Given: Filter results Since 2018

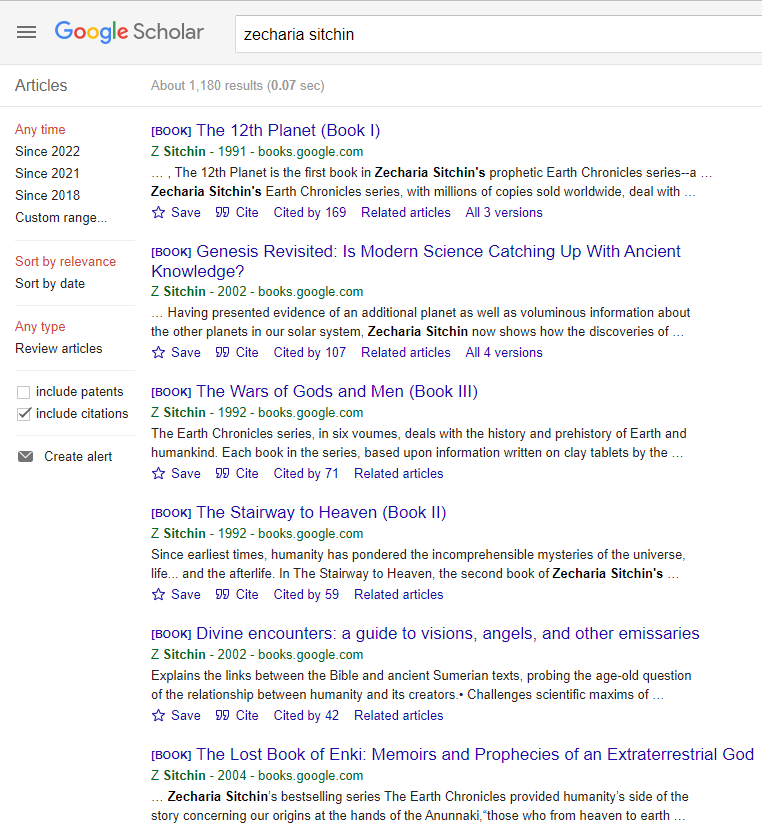Looking at the screenshot, I should coord(47,195).
